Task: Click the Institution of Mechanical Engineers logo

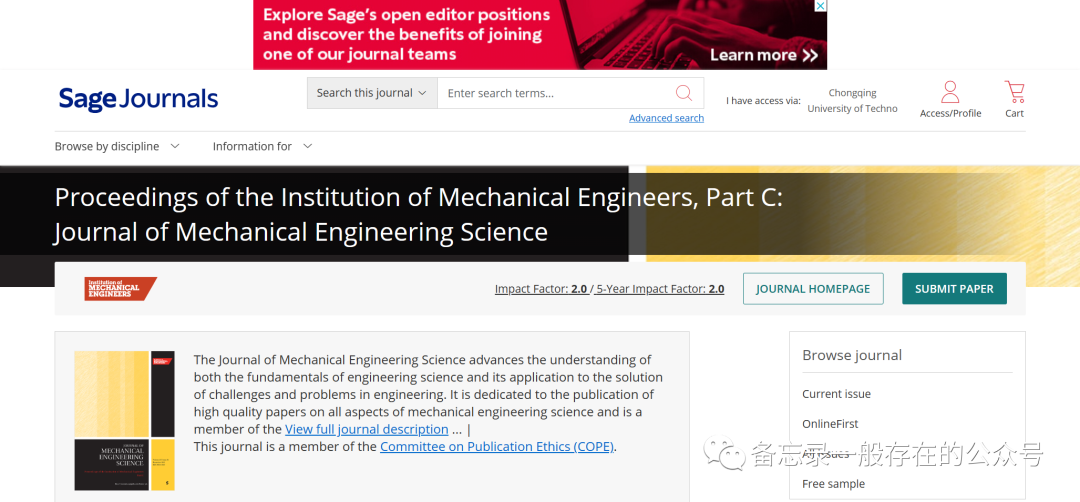Action: coord(121,289)
